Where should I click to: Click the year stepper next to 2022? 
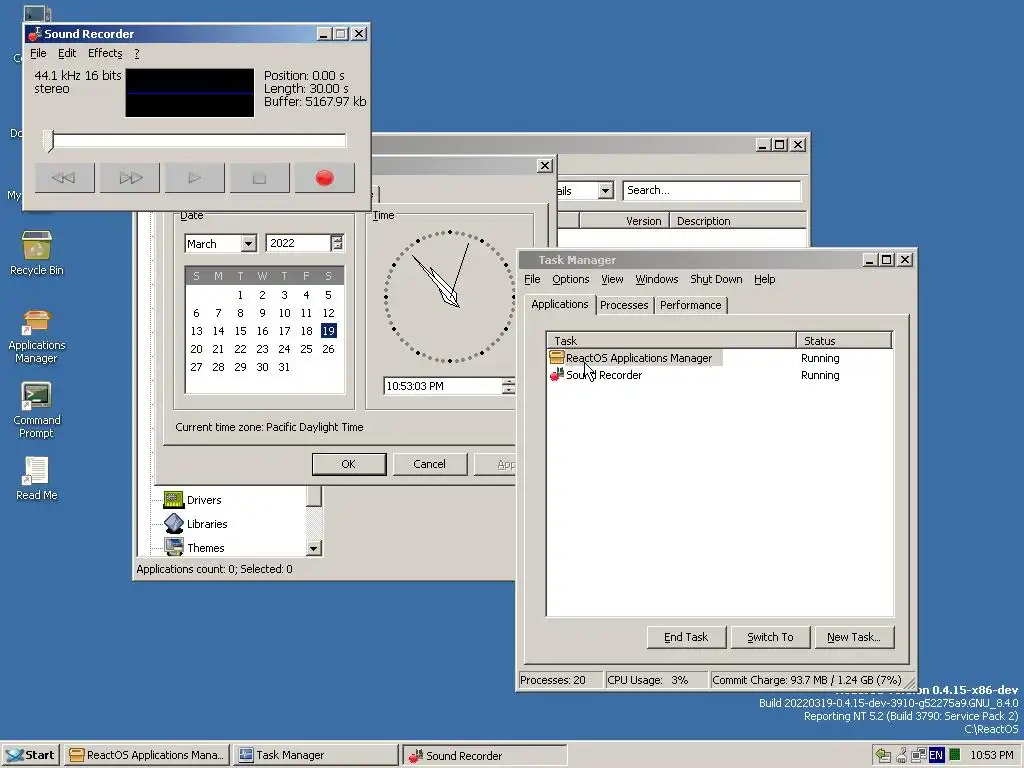tap(337, 243)
